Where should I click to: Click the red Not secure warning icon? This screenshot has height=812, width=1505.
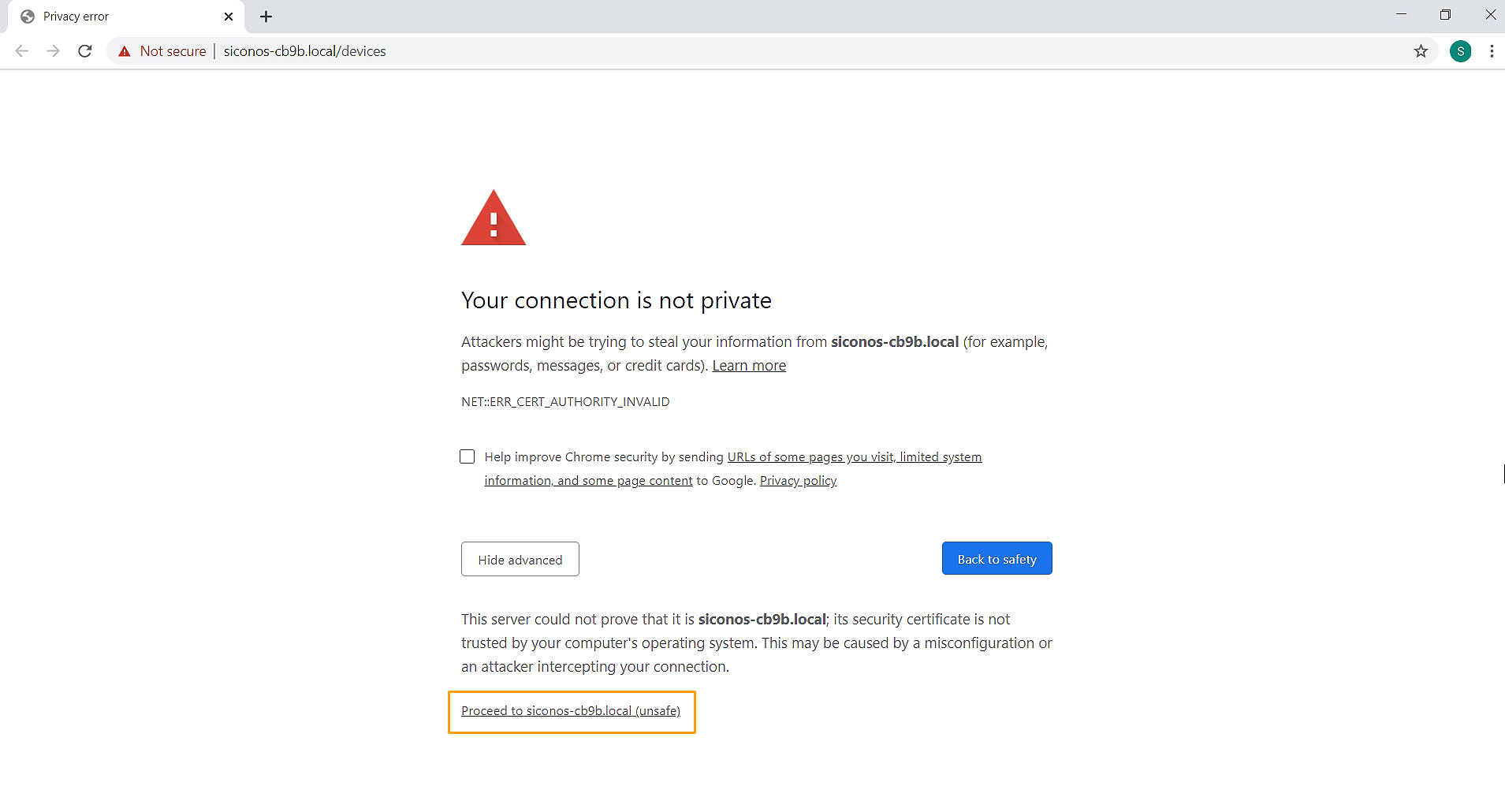point(125,51)
